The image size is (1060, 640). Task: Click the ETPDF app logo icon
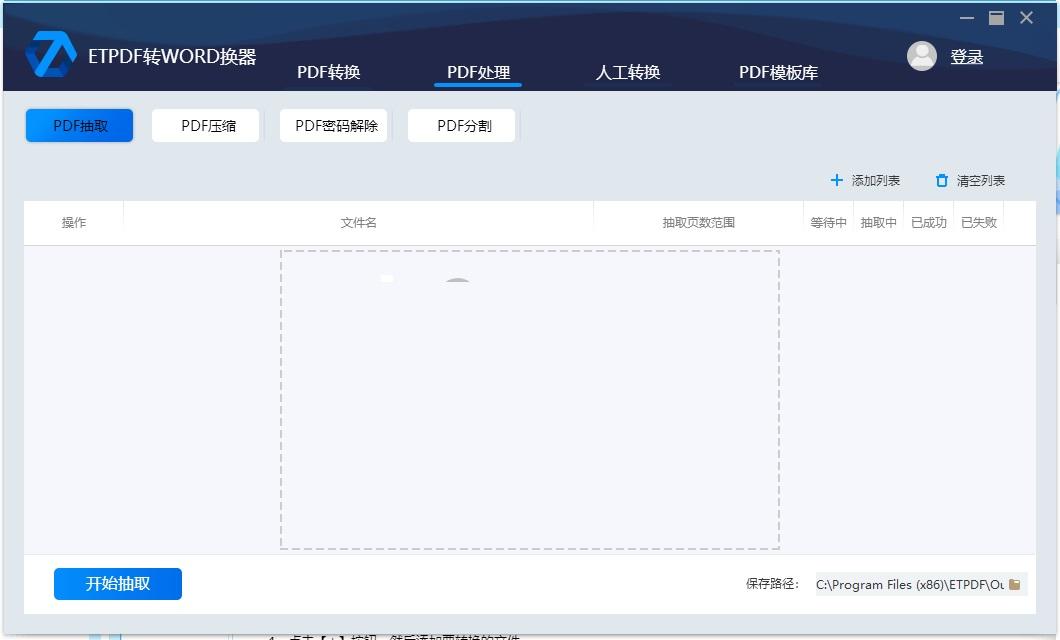click(x=51, y=55)
